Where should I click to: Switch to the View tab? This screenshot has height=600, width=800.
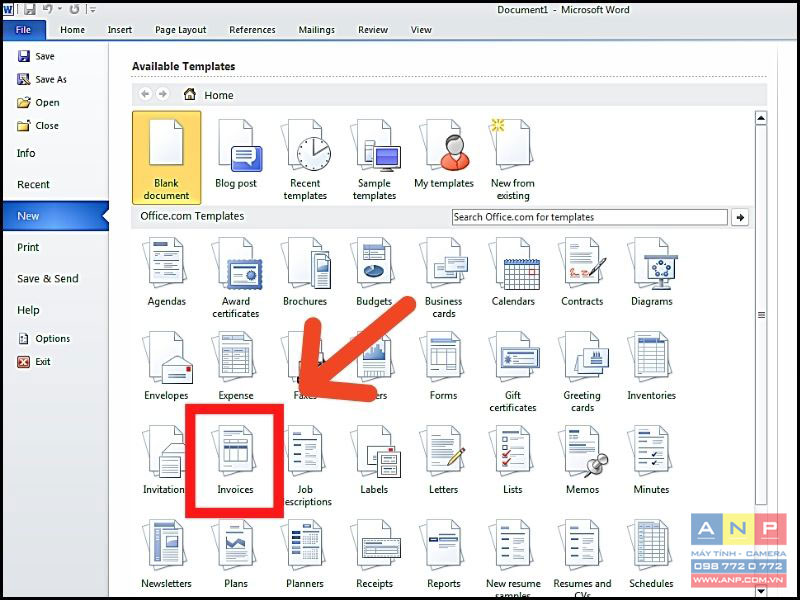click(x=421, y=30)
